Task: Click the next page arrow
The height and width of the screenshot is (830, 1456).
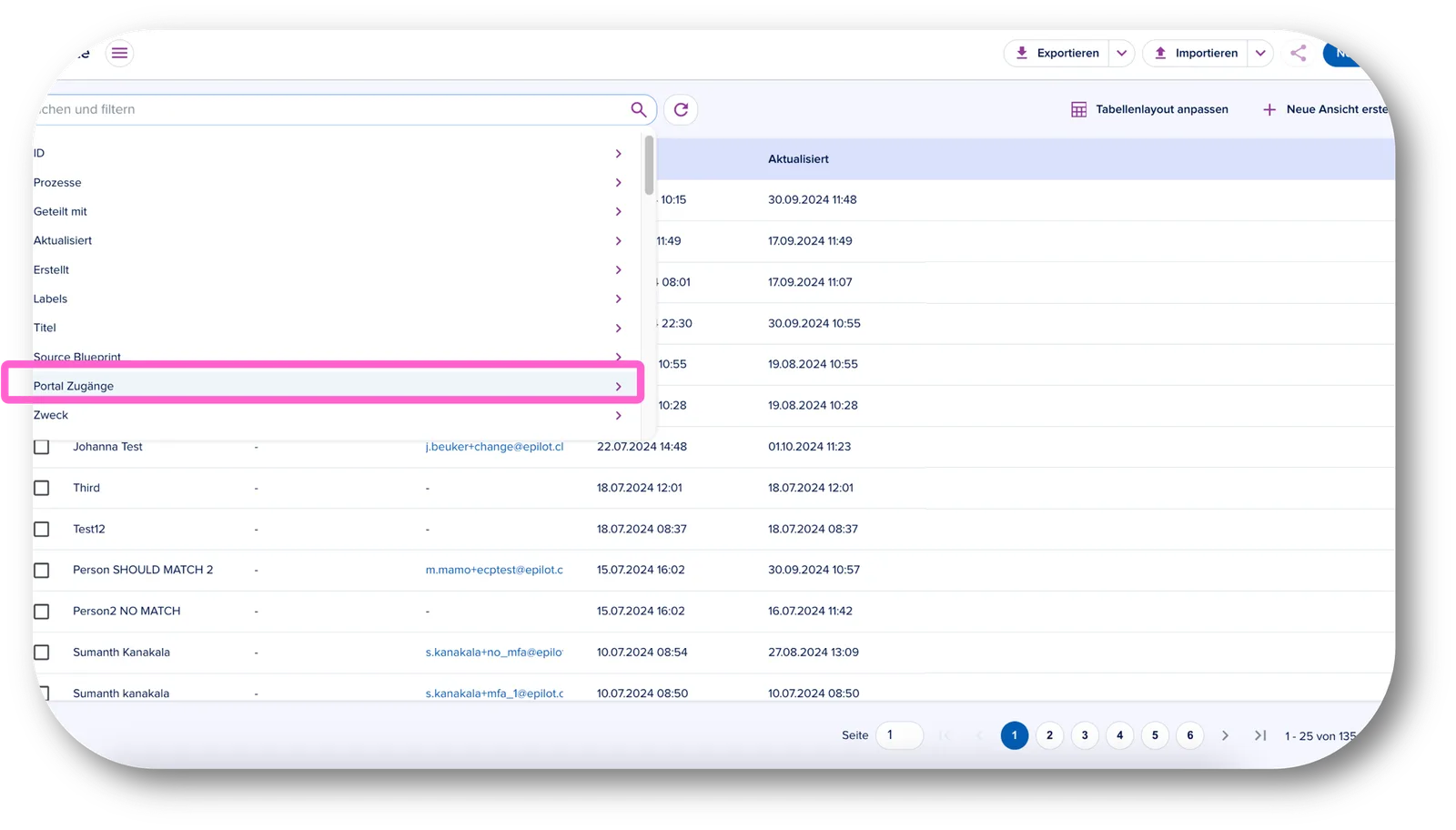Action: pos(1225,735)
